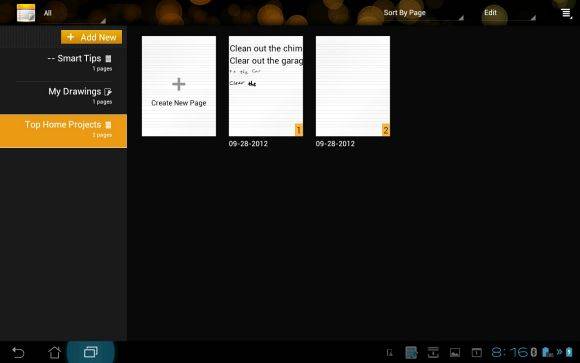Select the Top Home Projects notebook

point(63,131)
